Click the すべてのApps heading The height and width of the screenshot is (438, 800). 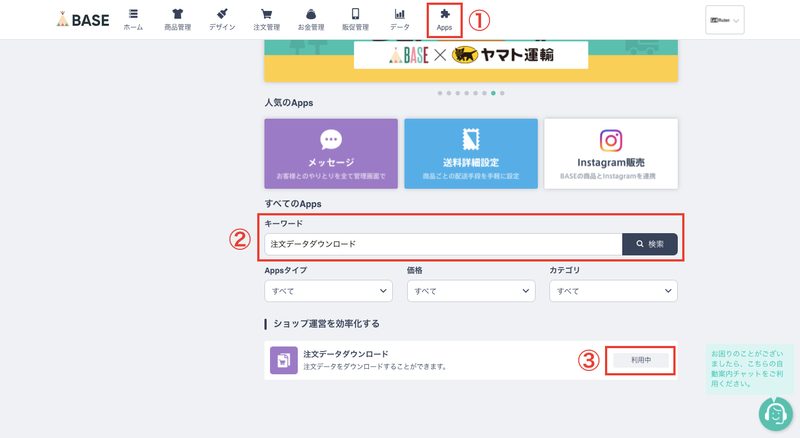point(293,204)
